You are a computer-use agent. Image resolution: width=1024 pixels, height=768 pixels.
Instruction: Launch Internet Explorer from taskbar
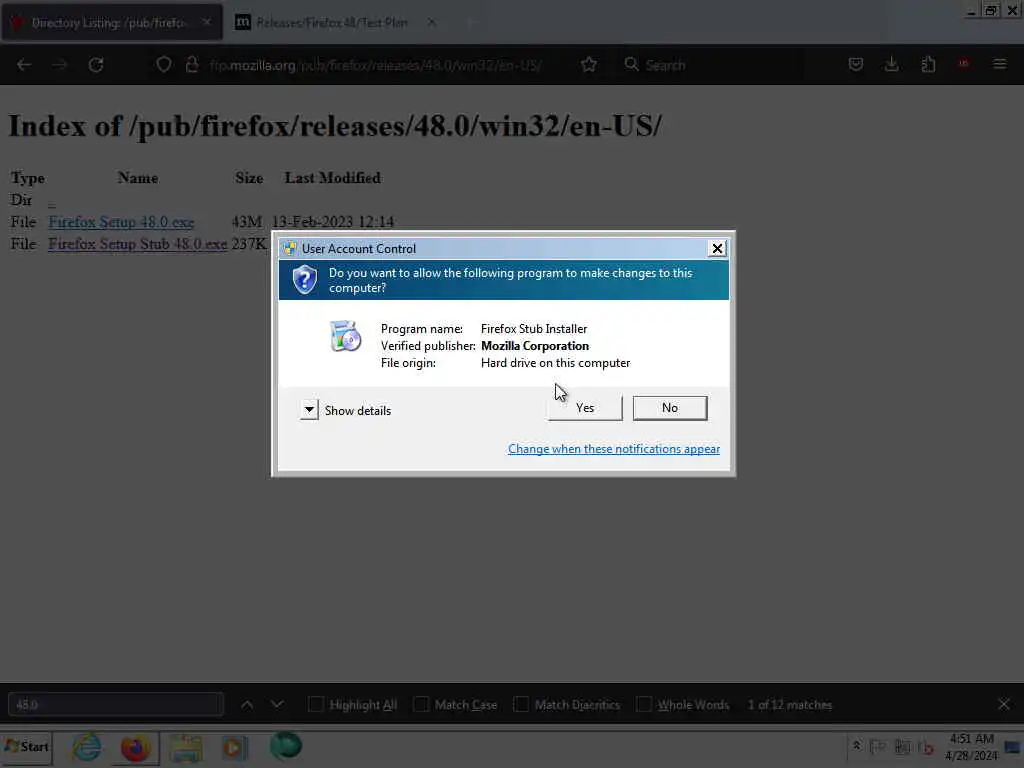point(87,747)
